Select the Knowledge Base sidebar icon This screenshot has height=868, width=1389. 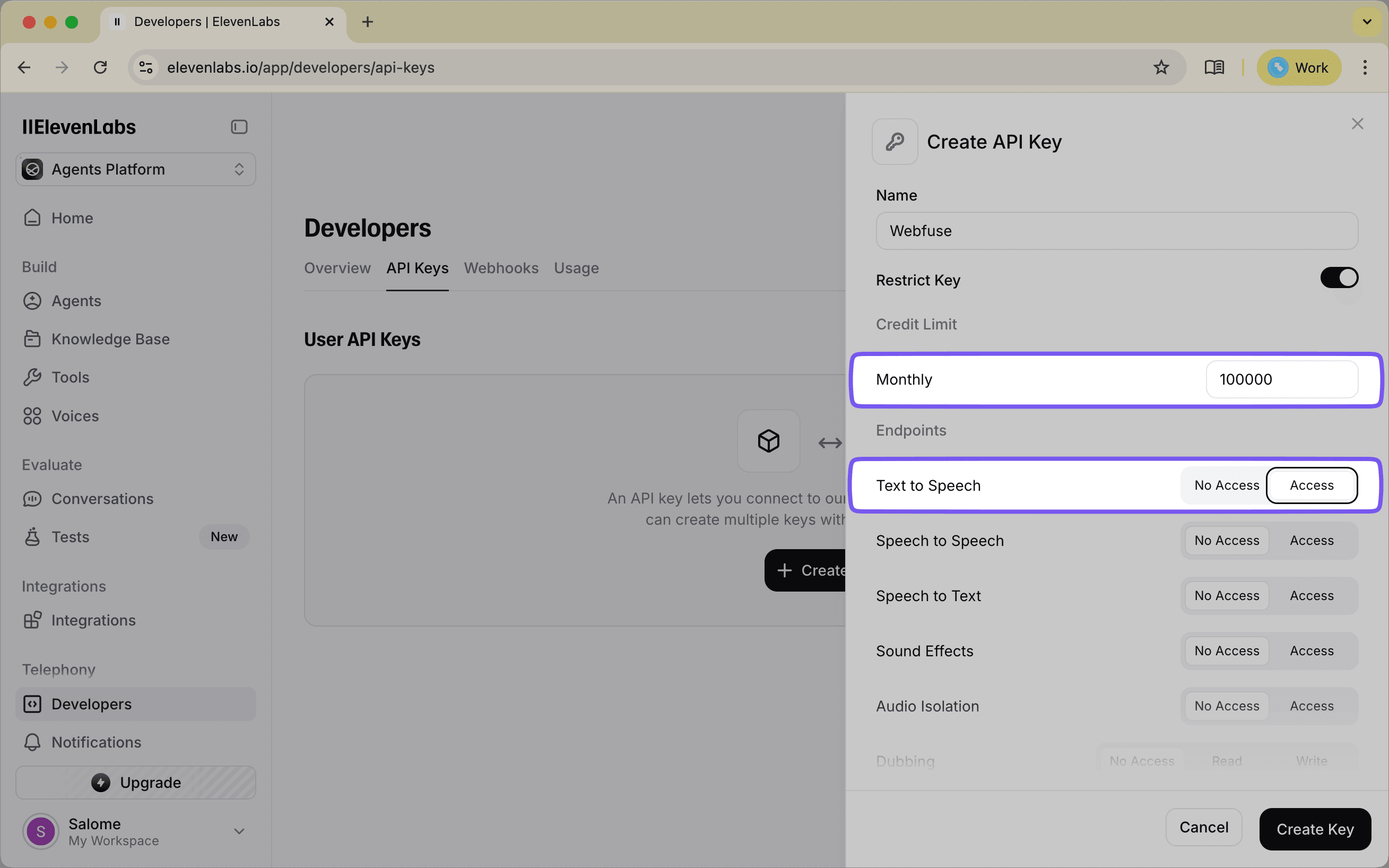[32, 338]
